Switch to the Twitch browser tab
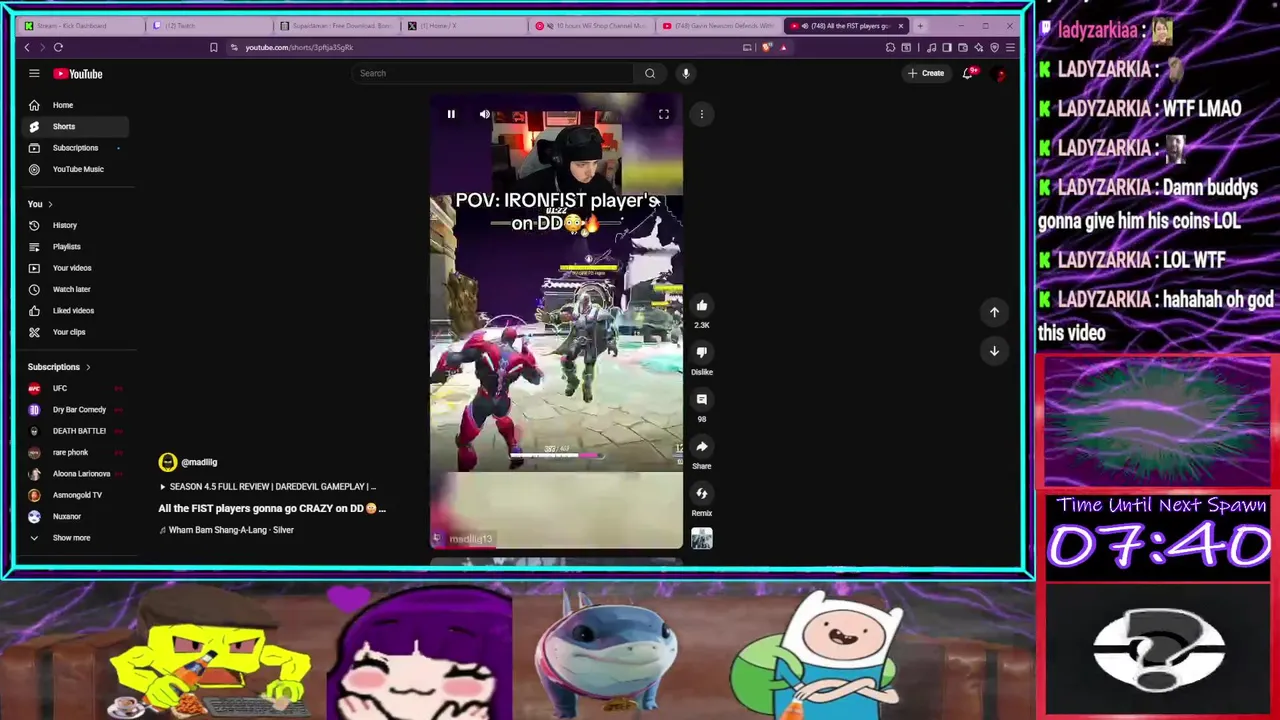1280x720 pixels. click(208, 26)
